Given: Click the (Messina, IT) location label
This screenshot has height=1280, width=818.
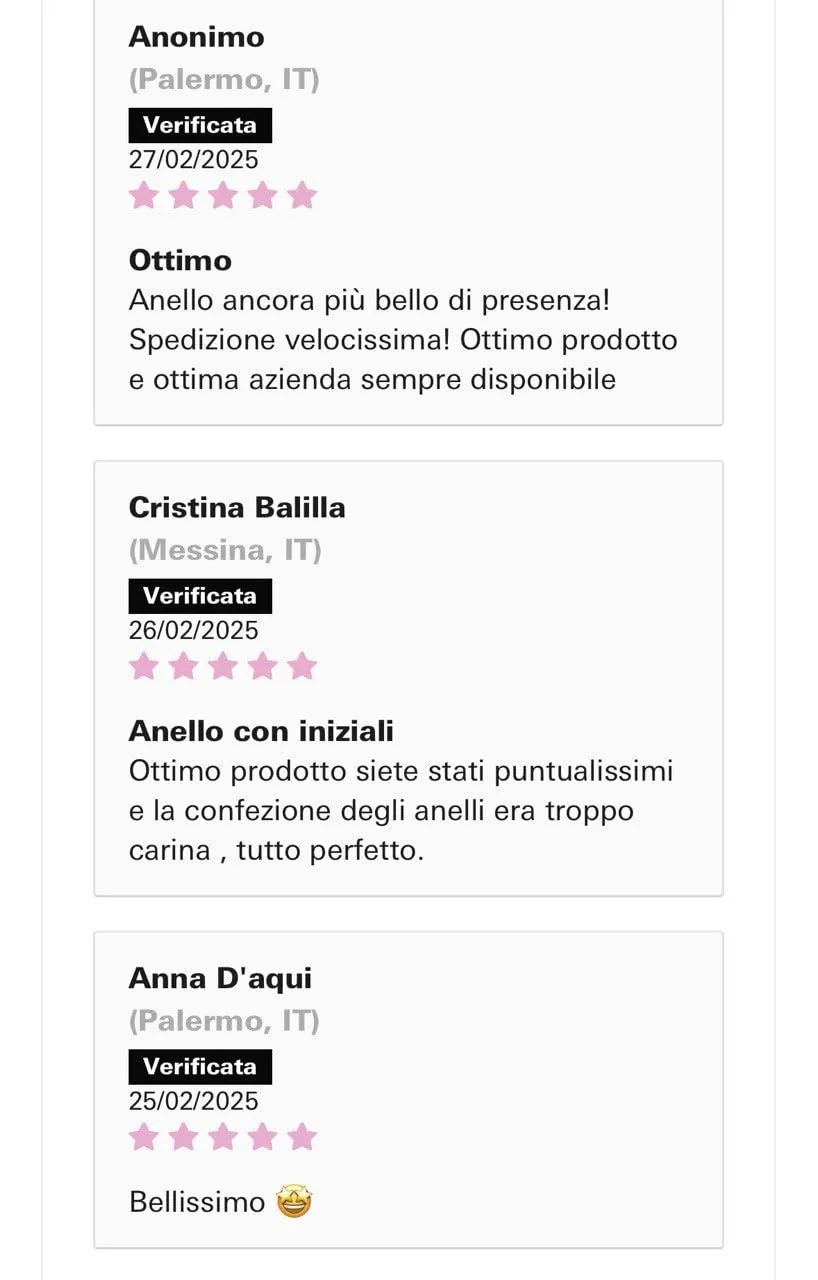Looking at the screenshot, I should pyautogui.click(x=225, y=550).
